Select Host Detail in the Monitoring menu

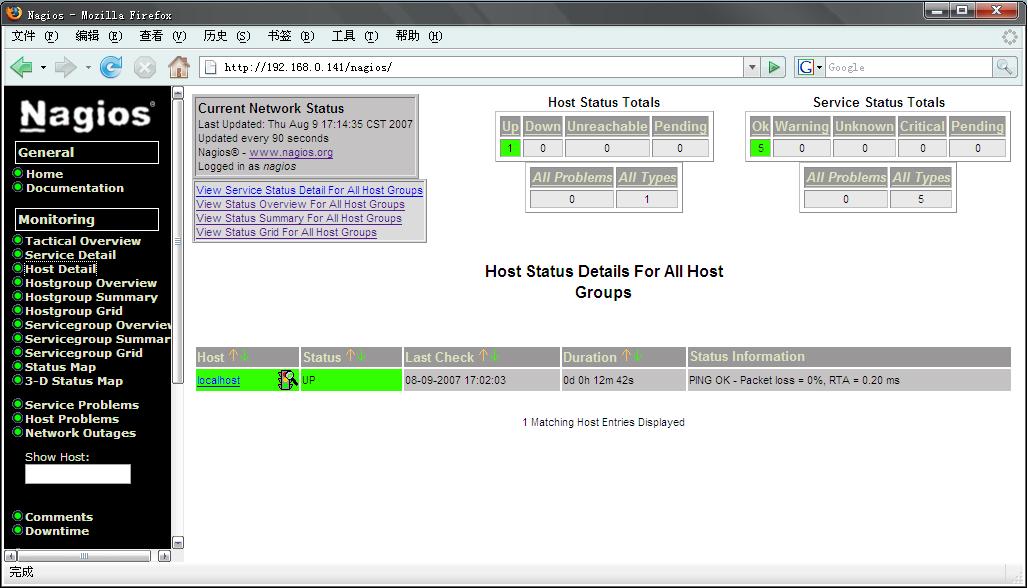tap(60, 269)
